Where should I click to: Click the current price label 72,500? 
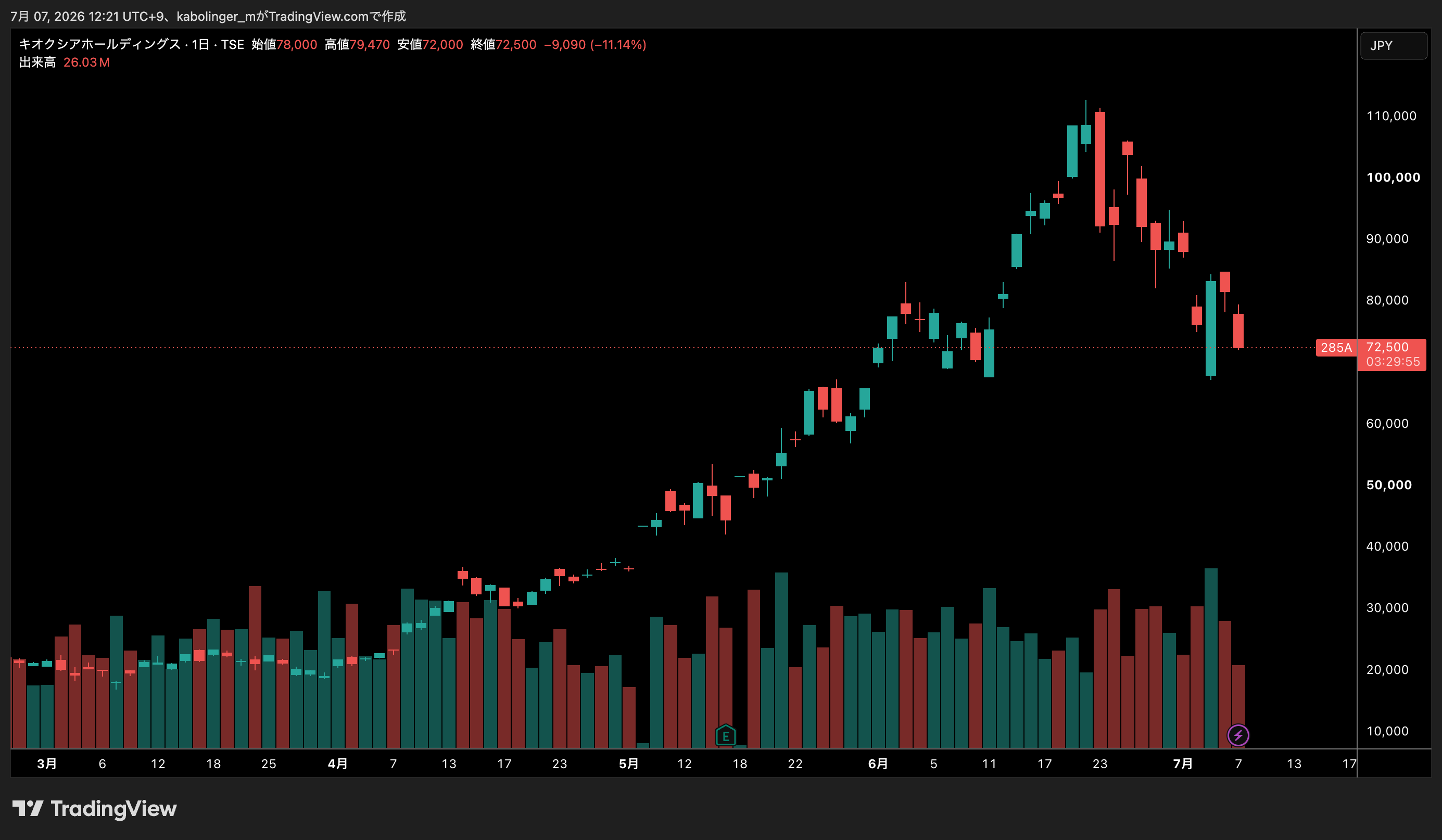click(x=1387, y=347)
